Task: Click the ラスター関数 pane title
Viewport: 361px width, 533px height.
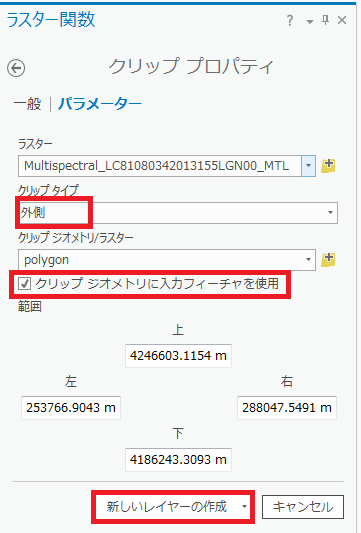Action: pyautogui.click(x=51, y=19)
